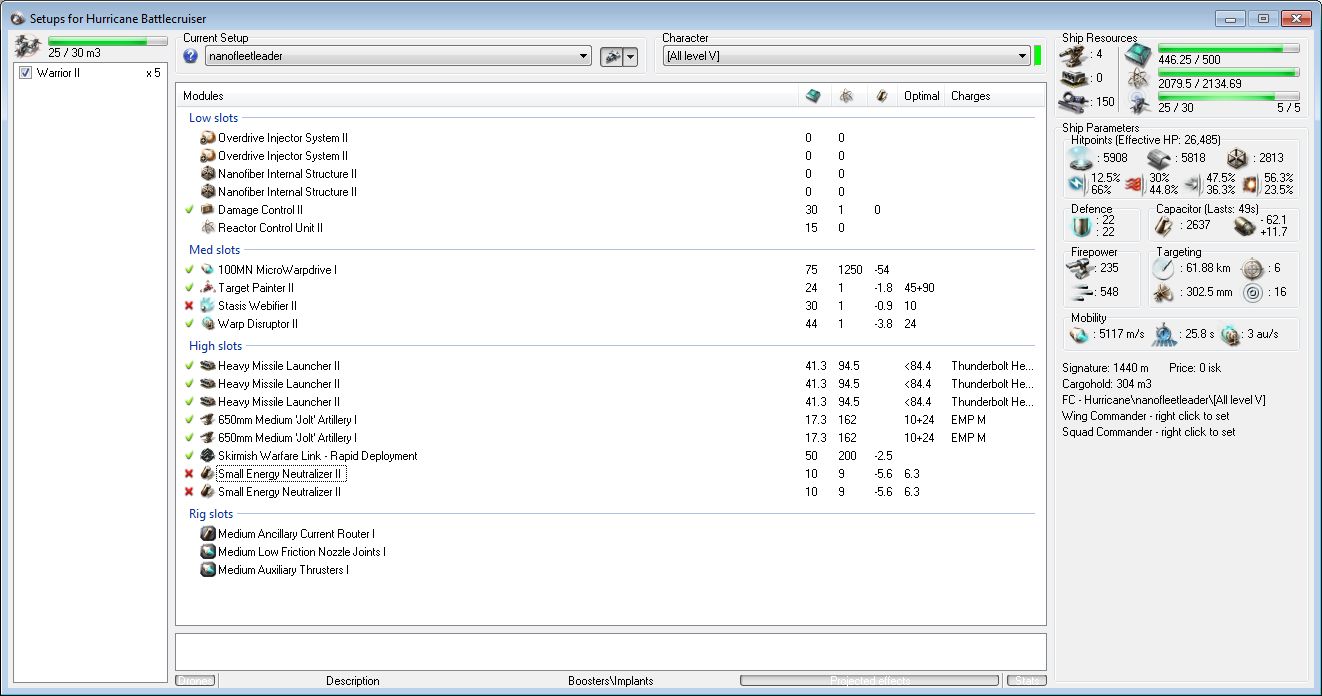Open the arrow menu beside the setup button

click(630, 57)
